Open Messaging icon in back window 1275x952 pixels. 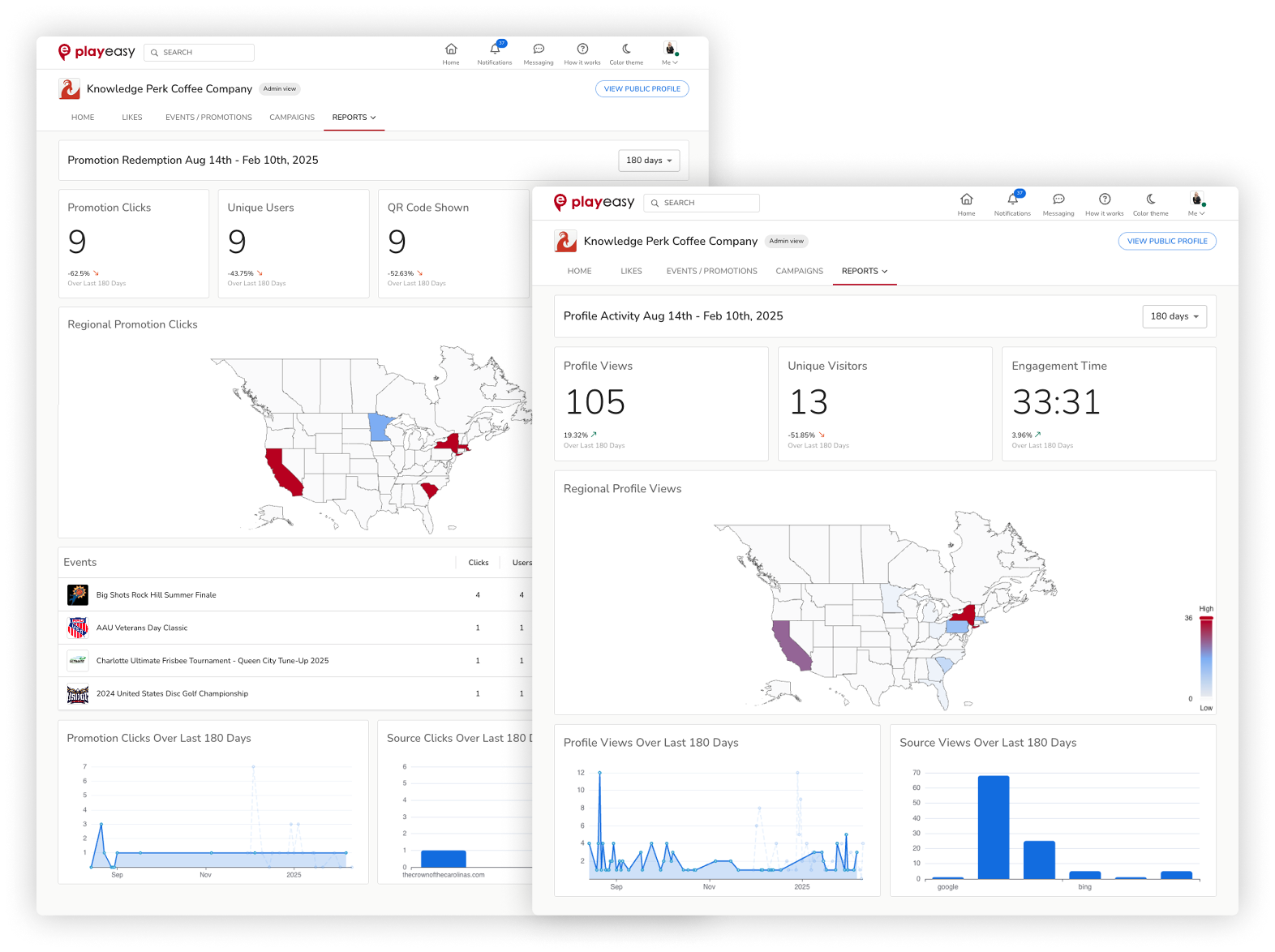pyautogui.click(x=539, y=49)
